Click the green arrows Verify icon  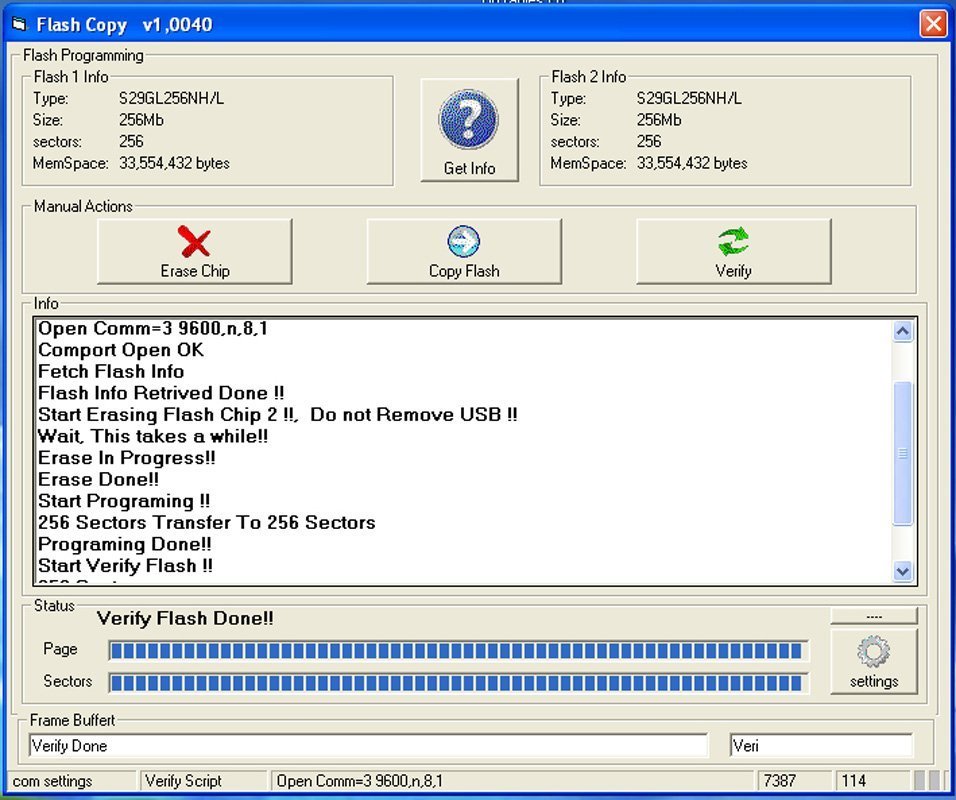coord(733,242)
